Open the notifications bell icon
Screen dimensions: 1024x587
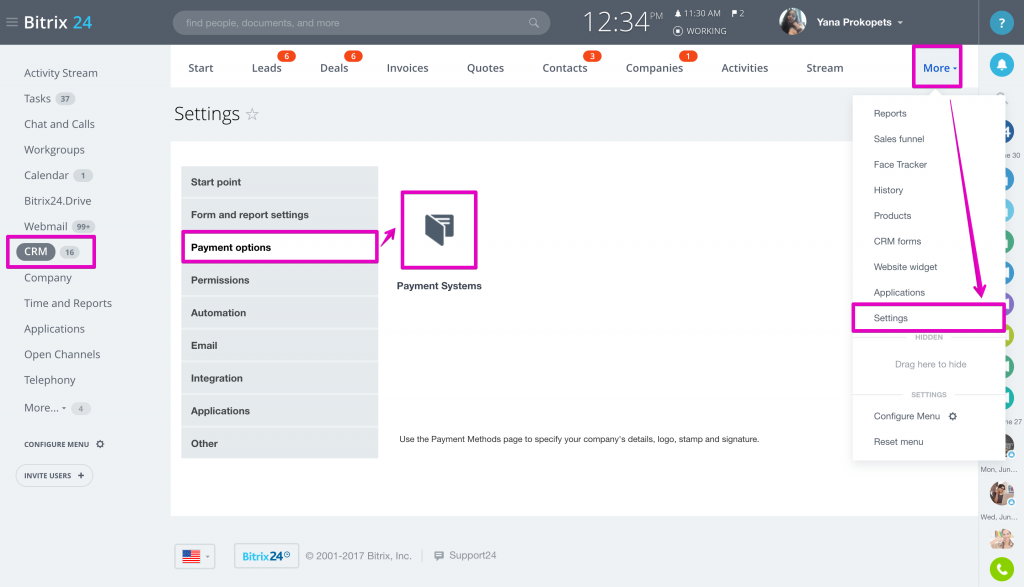coord(1001,65)
